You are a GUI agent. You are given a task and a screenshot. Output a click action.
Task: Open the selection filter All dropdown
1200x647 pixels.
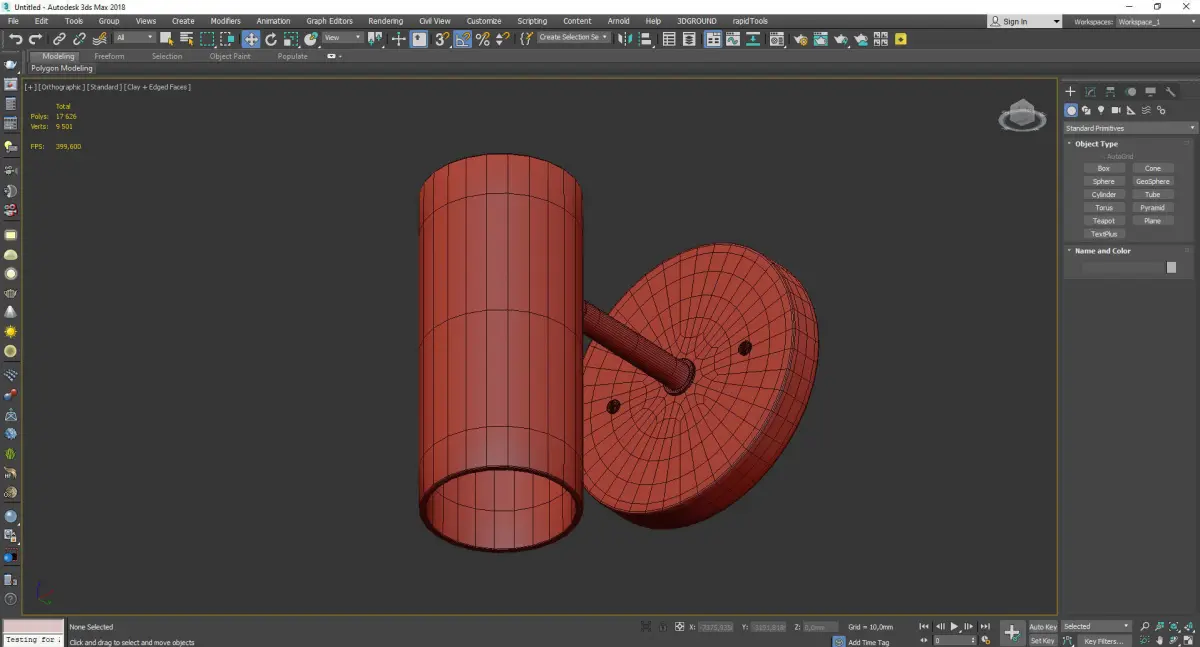point(134,38)
